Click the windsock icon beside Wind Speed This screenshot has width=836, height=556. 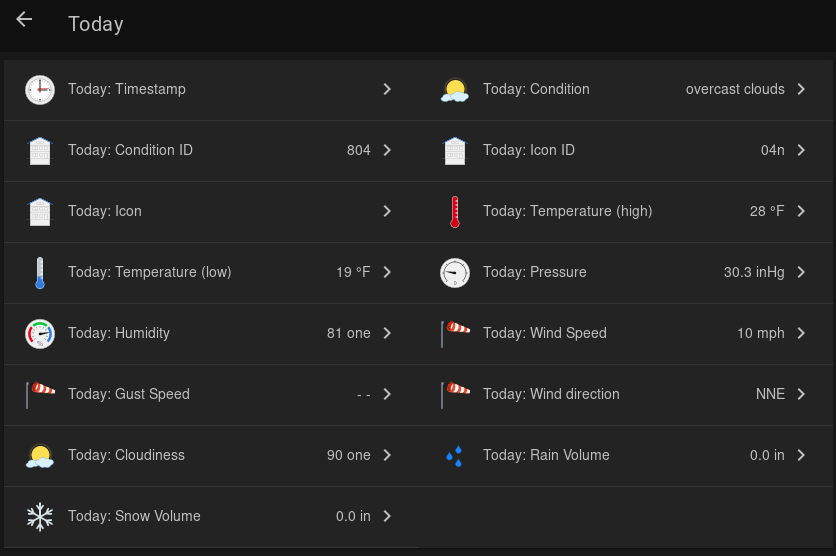(455, 334)
